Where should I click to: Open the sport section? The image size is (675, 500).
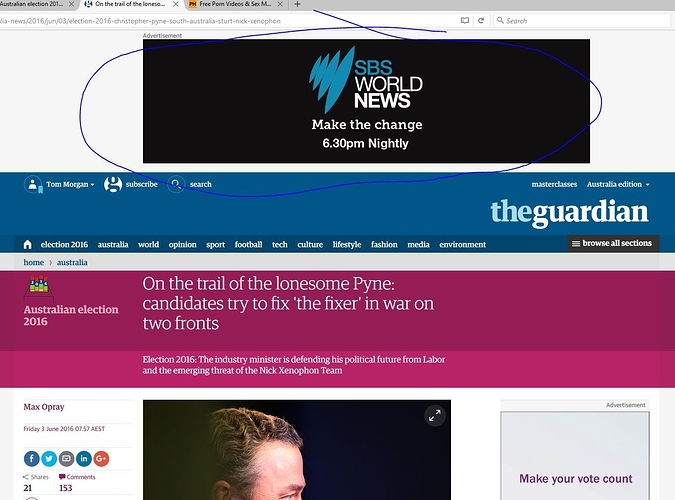[x=216, y=245]
